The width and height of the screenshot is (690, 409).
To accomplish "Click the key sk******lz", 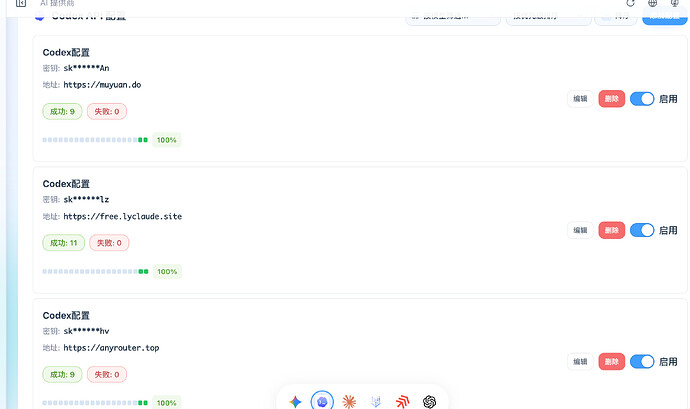I will click(86, 199).
